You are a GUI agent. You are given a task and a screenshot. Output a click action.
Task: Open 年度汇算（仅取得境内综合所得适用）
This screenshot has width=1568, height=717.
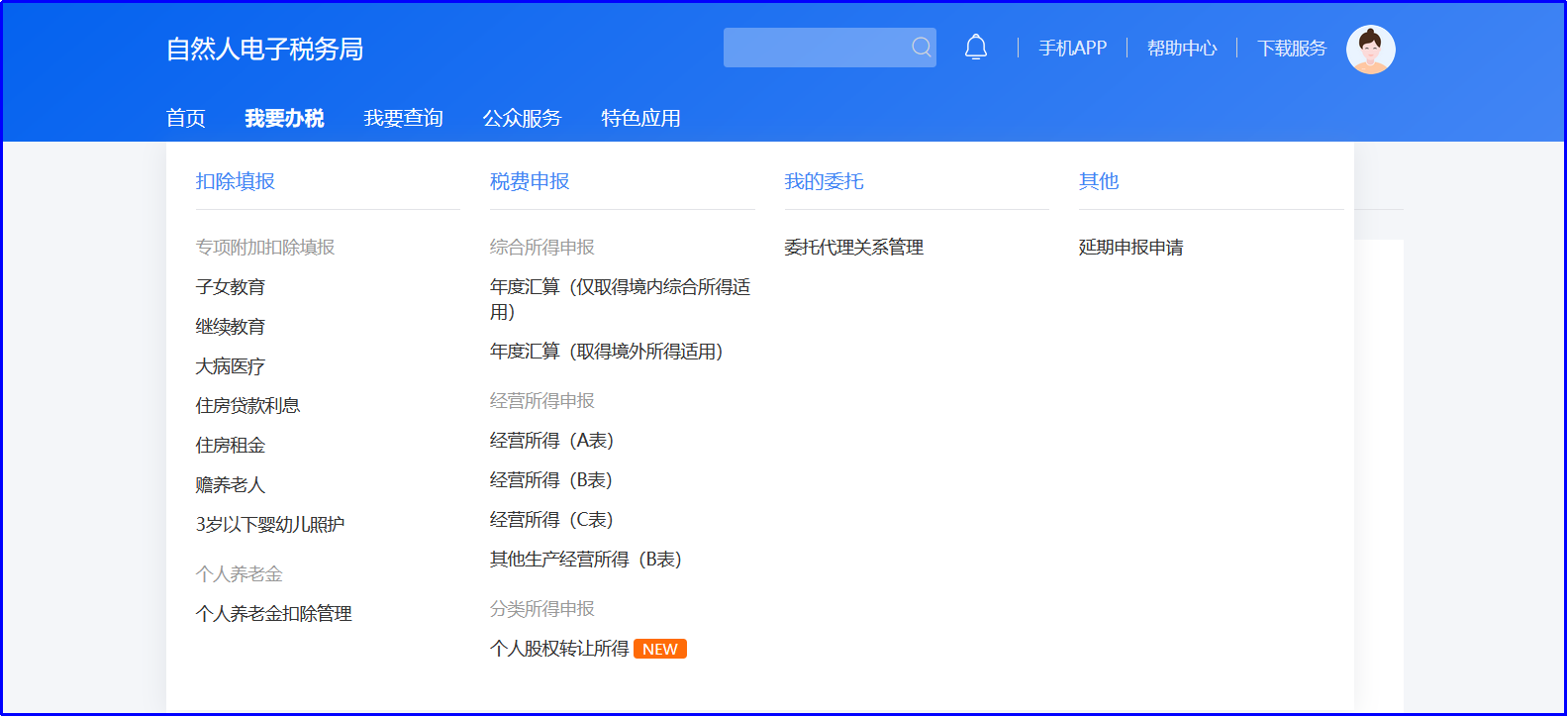(621, 299)
